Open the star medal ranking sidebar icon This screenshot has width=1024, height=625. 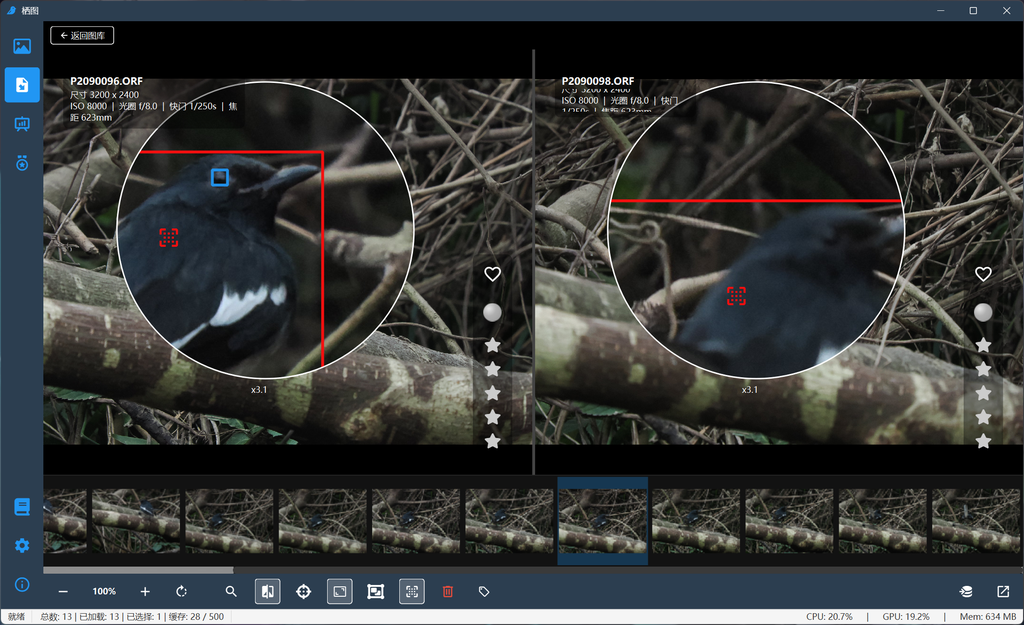(x=22, y=163)
